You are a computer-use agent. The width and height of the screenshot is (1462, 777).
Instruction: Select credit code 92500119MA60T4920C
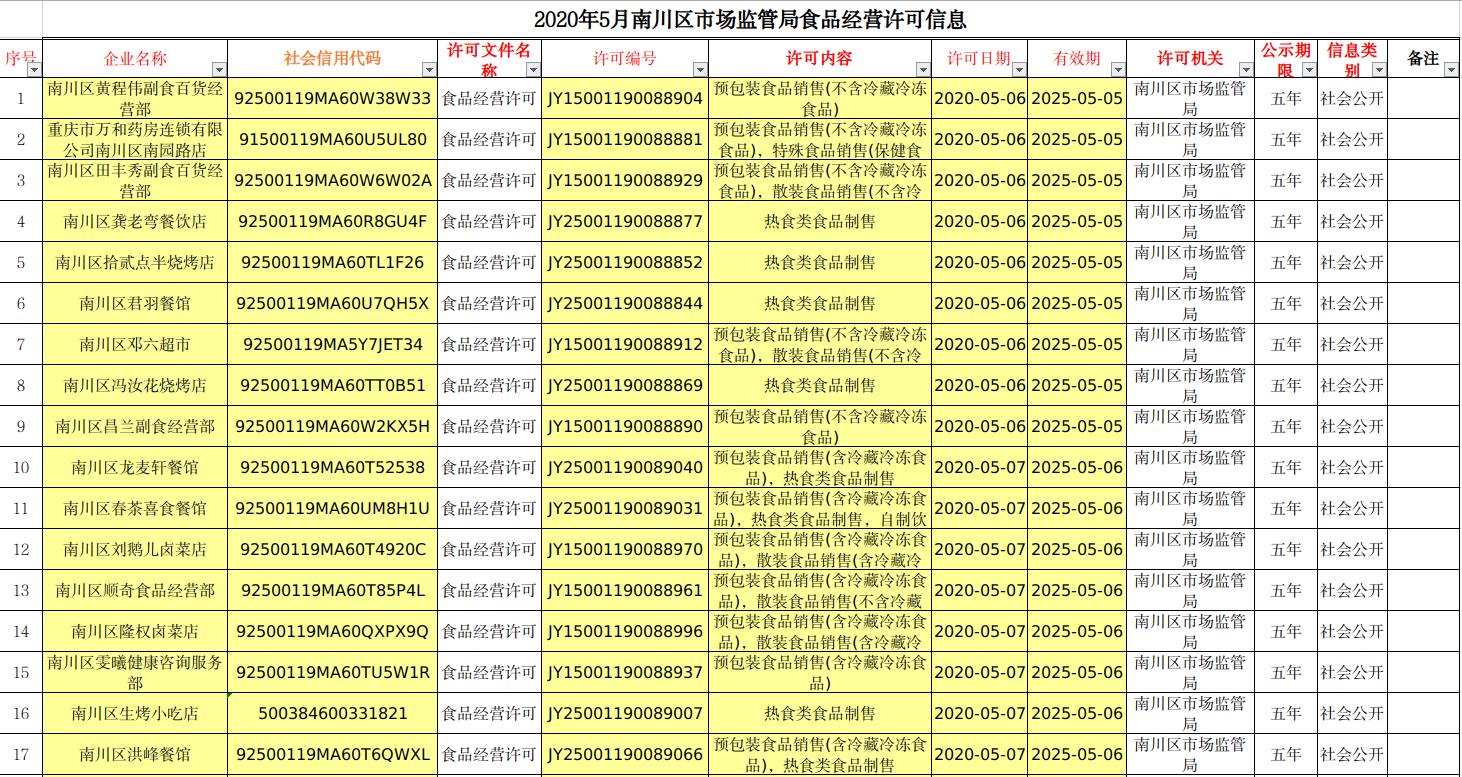tap(333, 549)
